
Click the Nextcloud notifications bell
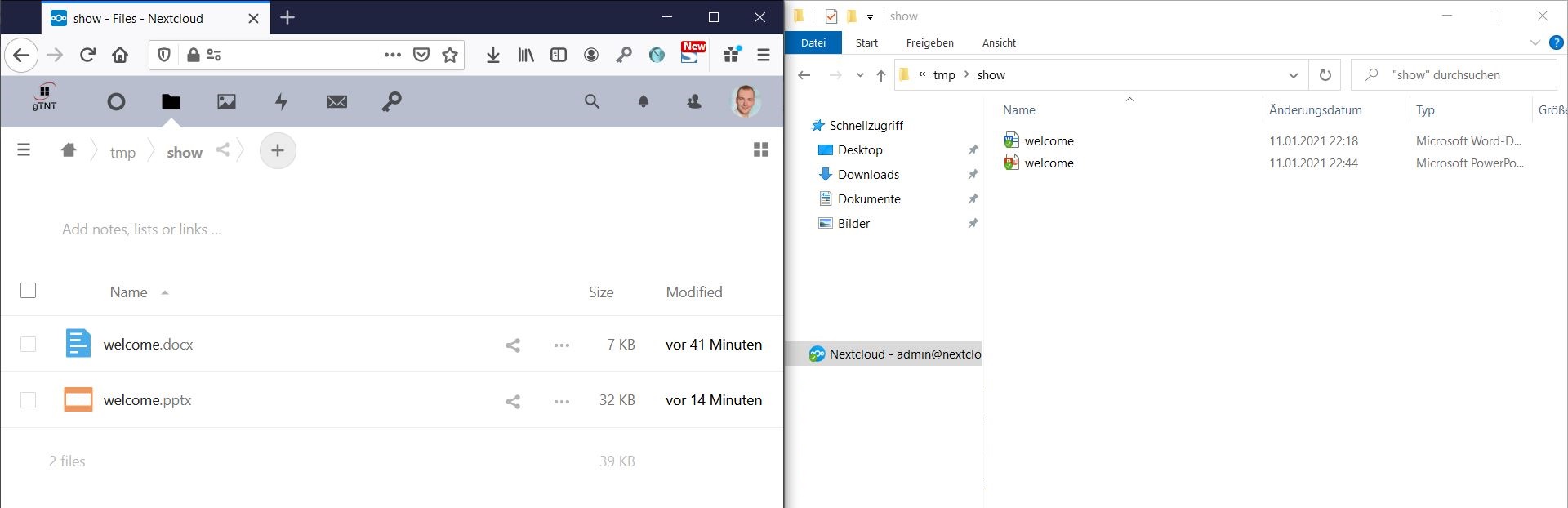coord(644,102)
